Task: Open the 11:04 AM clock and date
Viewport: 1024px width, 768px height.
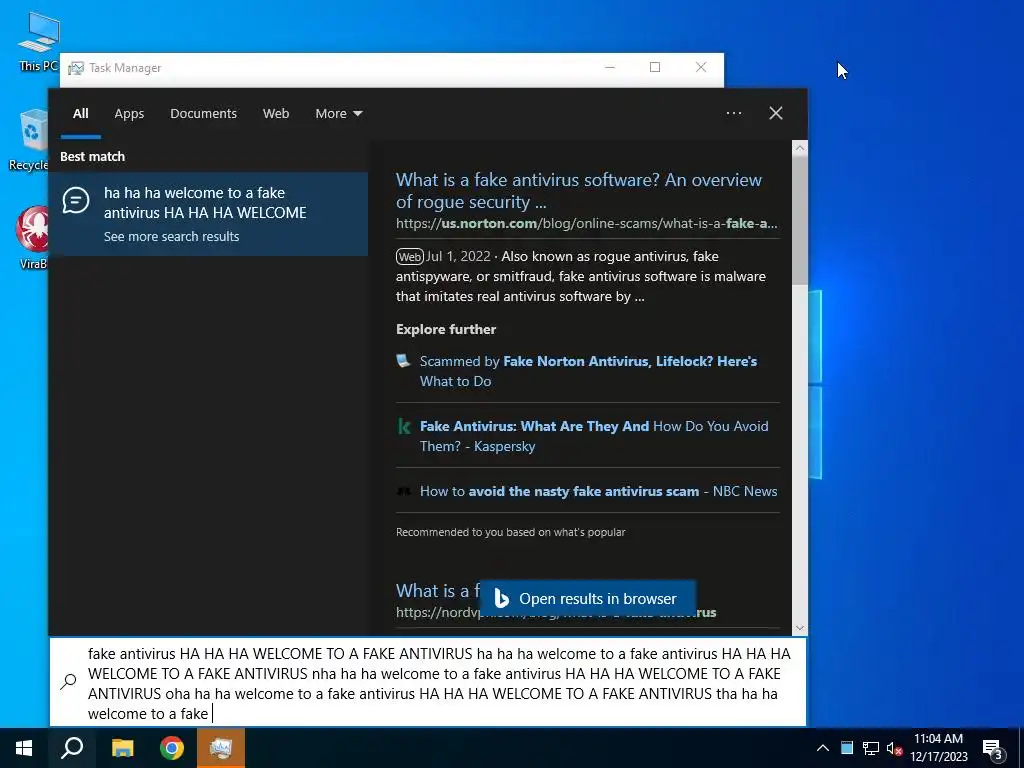Action: tap(938, 748)
